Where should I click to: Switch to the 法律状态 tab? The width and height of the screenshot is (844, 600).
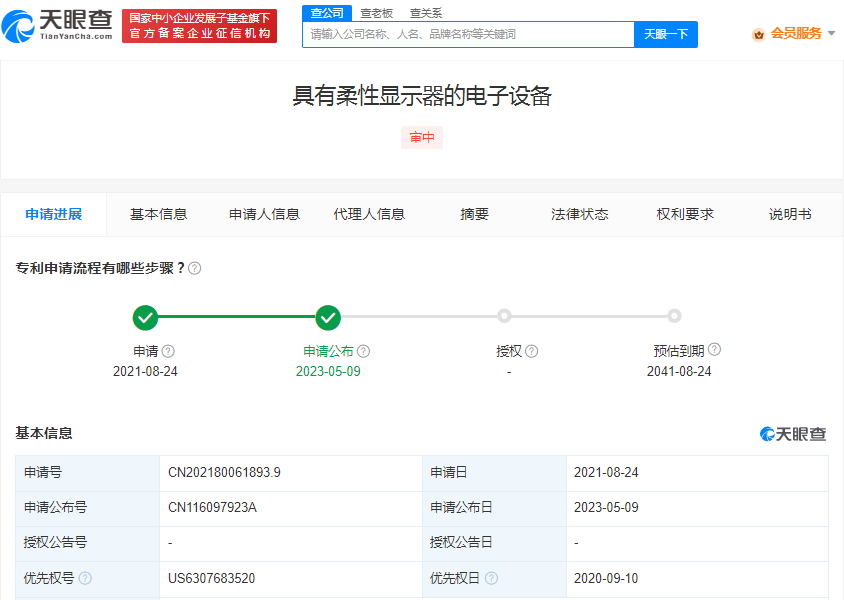580,214
